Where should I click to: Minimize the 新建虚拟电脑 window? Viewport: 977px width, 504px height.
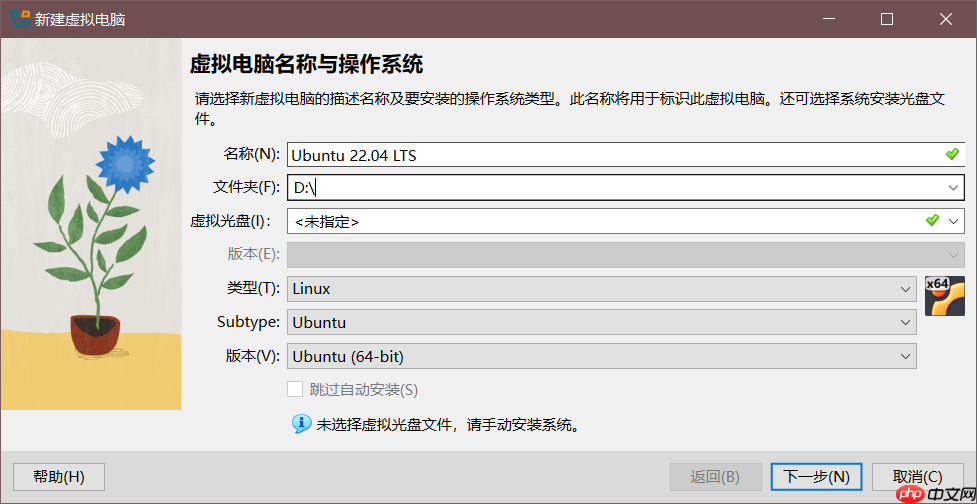click(x=828, y=19)
